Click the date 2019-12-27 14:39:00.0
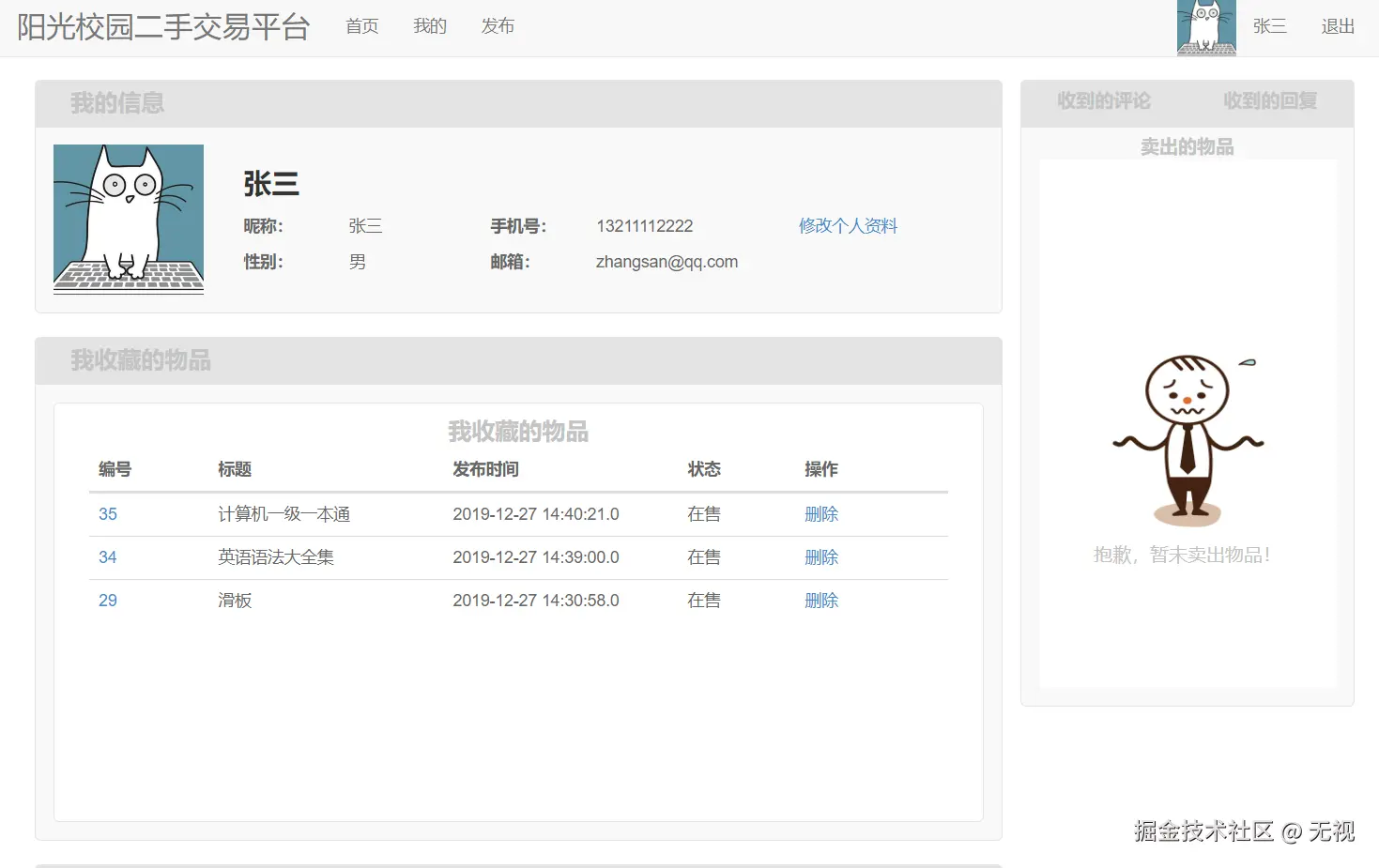The width and height of the screenshot is (1379, 868). pyautogui.click(x=536, y=557)
